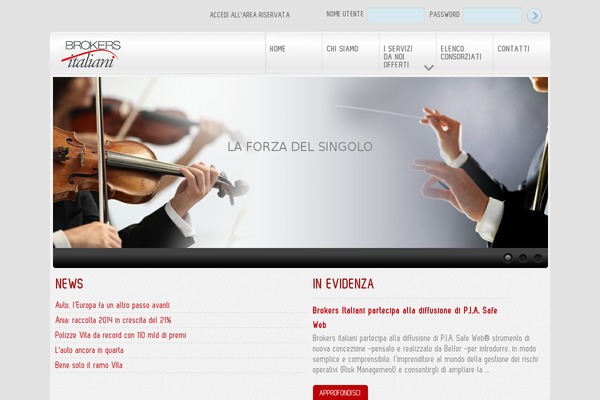Select the third slideshow dot indicator
The width and height of the screenshot is (600, 400).
click(538, 258)
